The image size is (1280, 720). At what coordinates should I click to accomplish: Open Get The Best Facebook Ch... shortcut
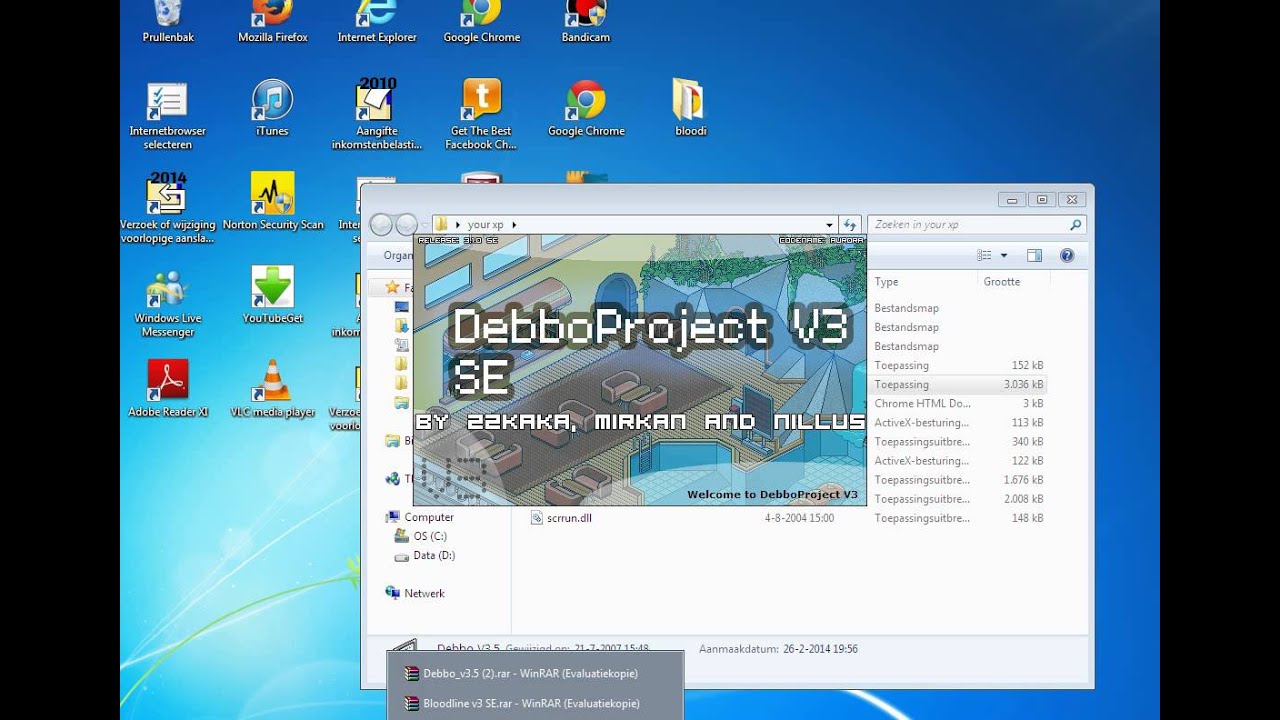[481, 116]
